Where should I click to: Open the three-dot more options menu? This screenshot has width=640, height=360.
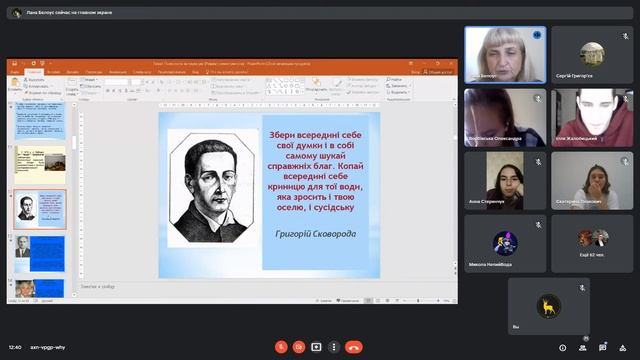[x=334, y=347]
